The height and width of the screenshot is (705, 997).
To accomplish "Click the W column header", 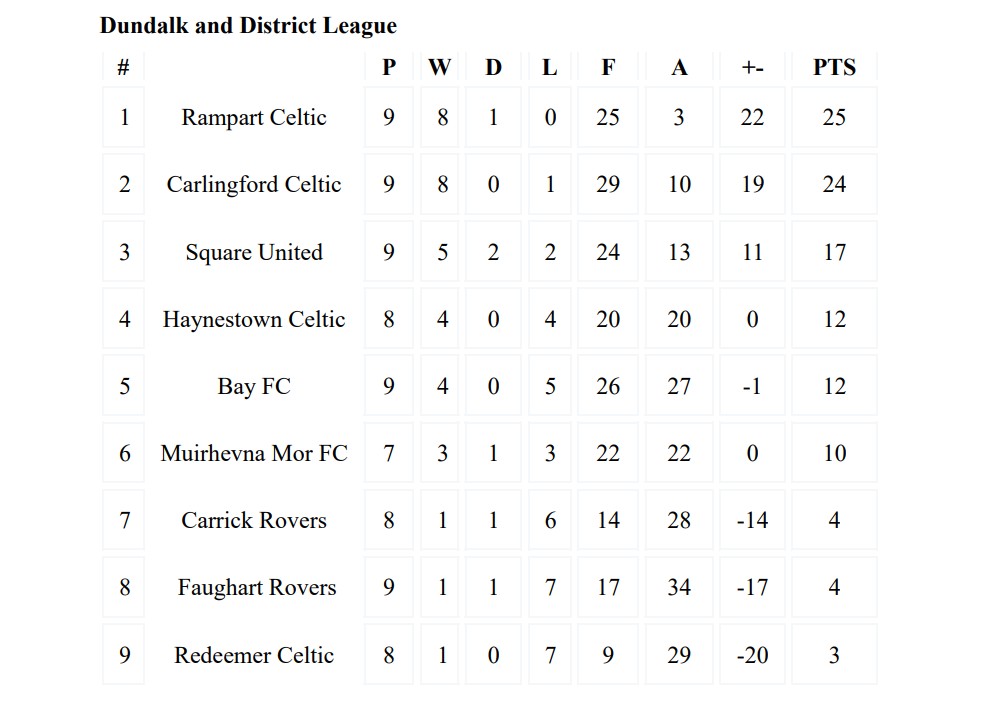I will pyautogui.click(x=439, y=67).
